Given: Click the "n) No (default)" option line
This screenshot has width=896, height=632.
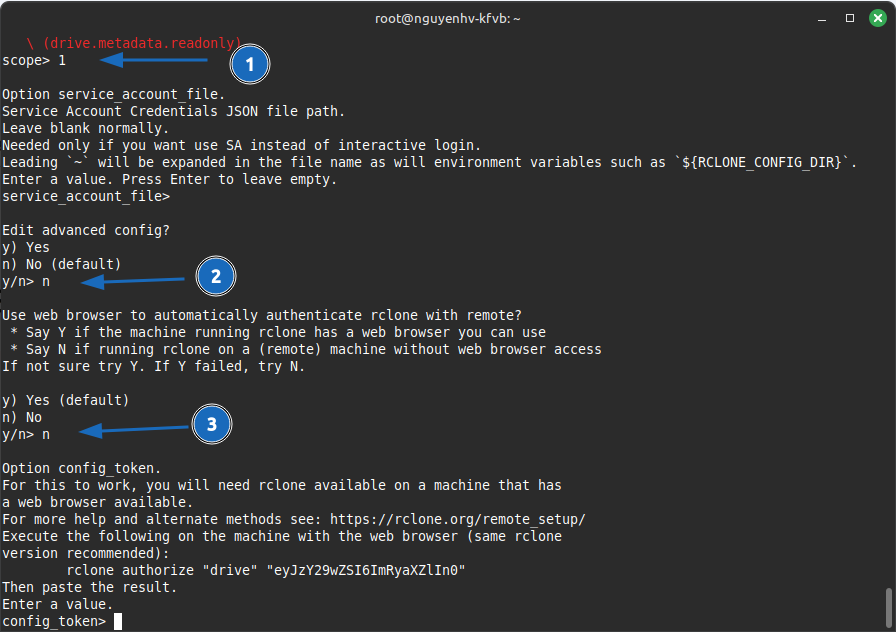Looking at the screenshot, I should [61, 264].
